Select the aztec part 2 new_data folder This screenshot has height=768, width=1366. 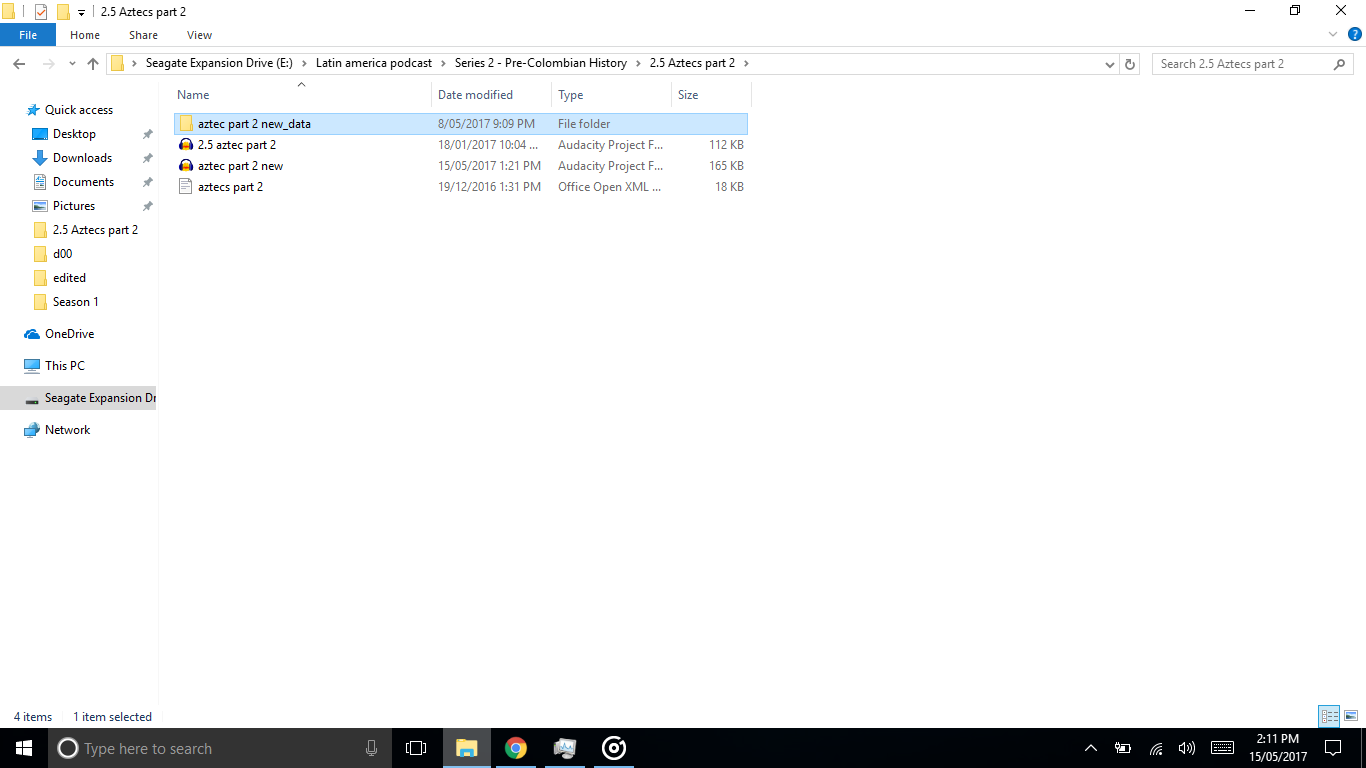click(460, 124)
